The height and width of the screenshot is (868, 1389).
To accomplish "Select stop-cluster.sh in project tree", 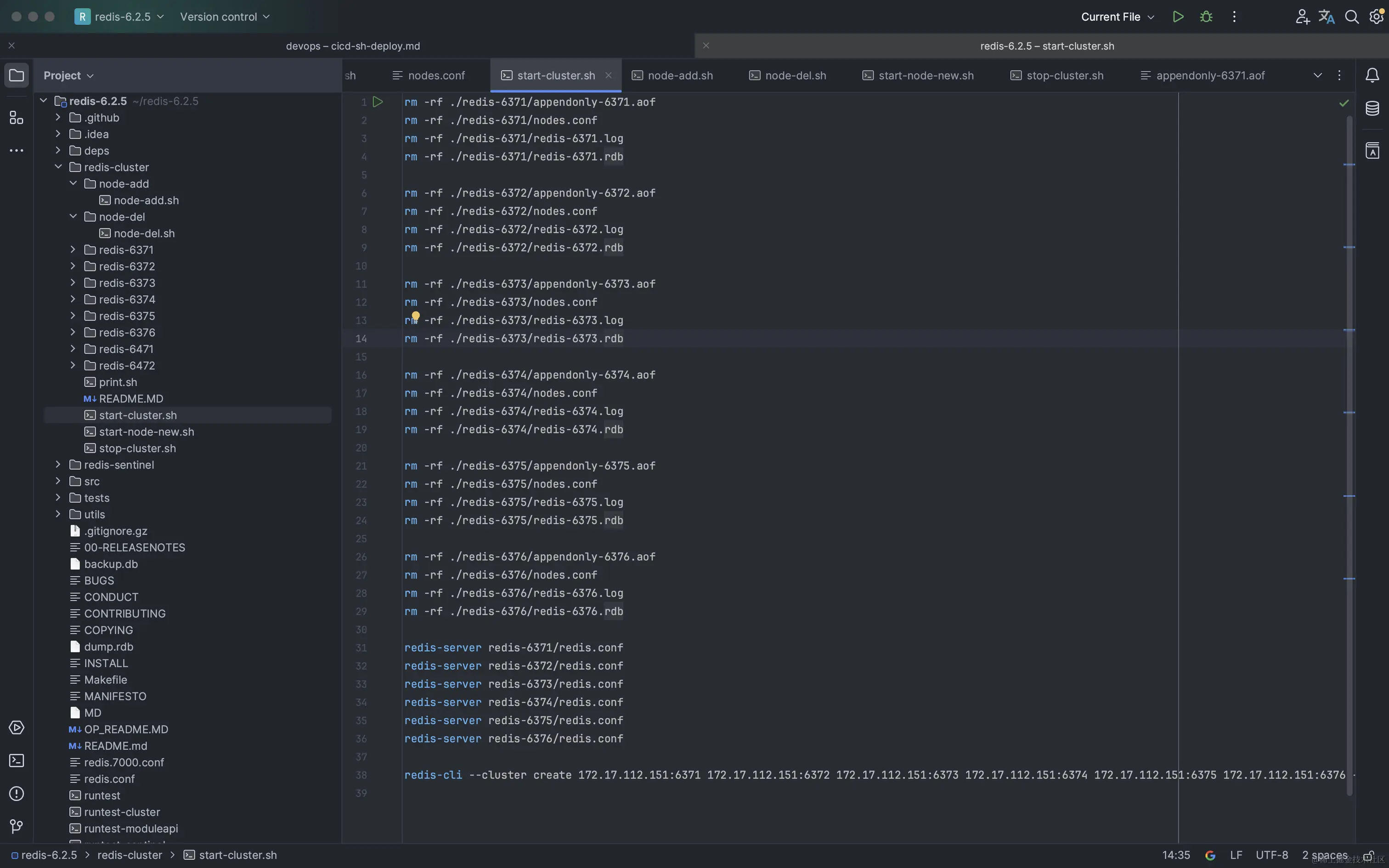I will pyautogui.click(x=137, y=448).
